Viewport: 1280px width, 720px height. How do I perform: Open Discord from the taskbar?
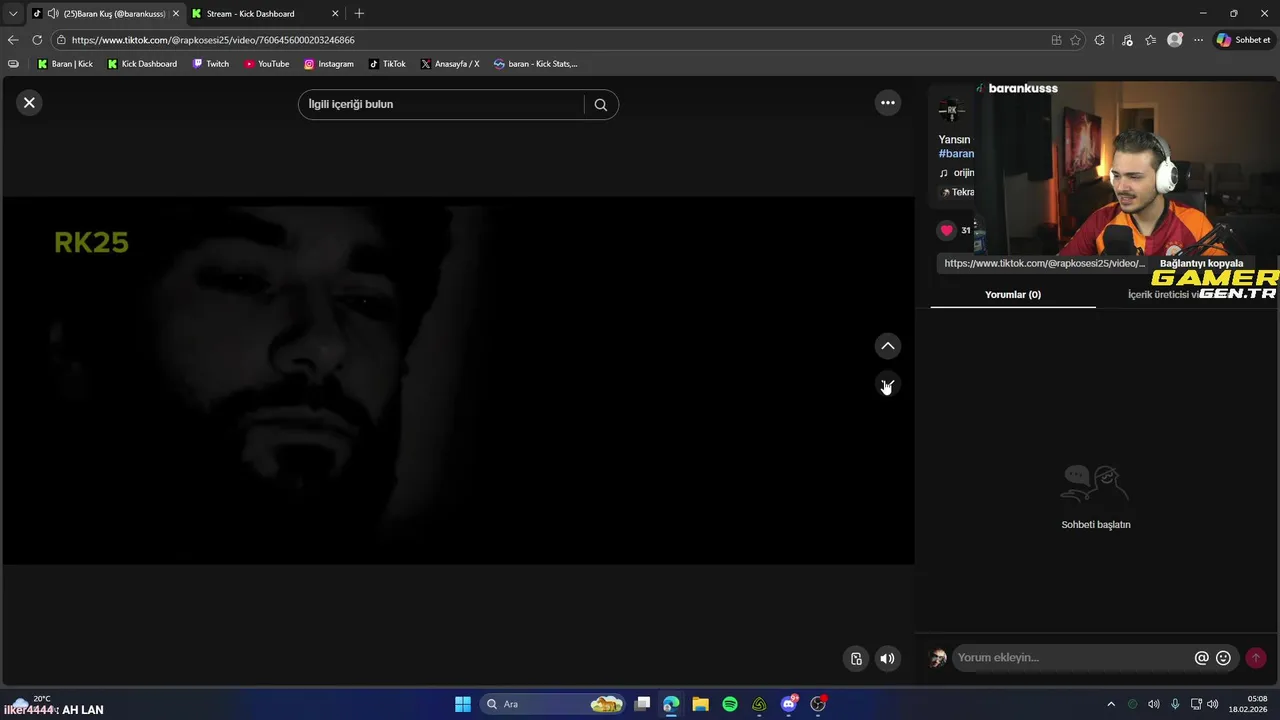coord(789,704)
